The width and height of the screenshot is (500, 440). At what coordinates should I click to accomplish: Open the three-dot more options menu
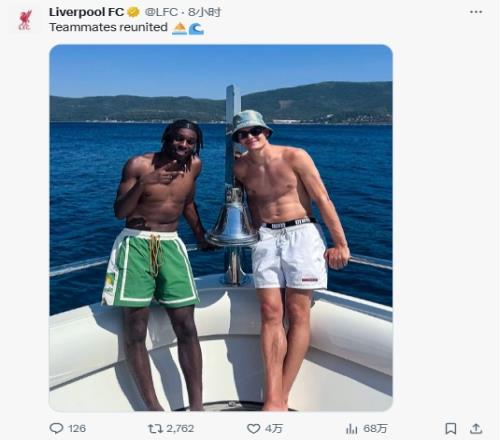coord(476,12)
